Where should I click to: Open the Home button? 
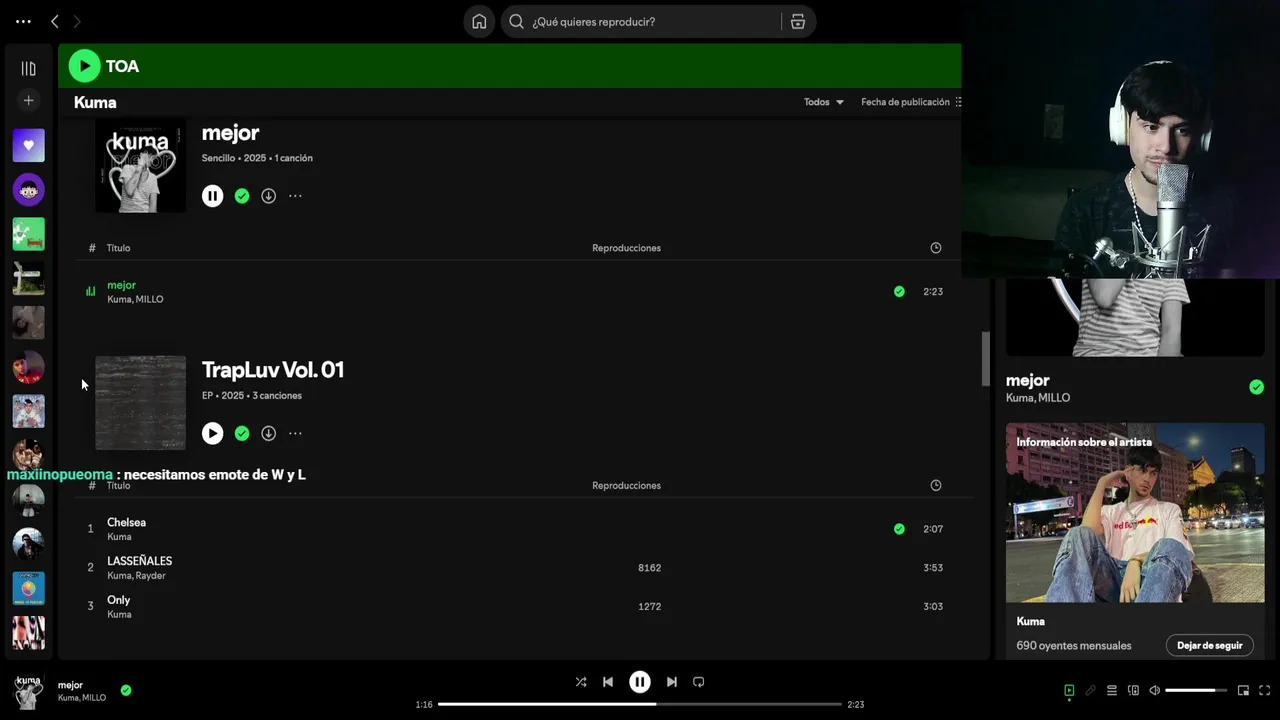coord(479,22)
